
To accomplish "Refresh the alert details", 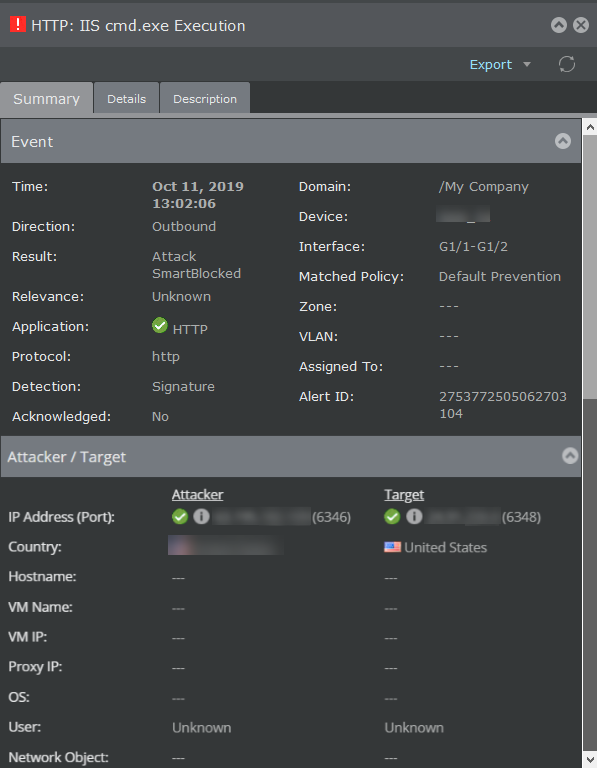I will [x=567, y=64].
